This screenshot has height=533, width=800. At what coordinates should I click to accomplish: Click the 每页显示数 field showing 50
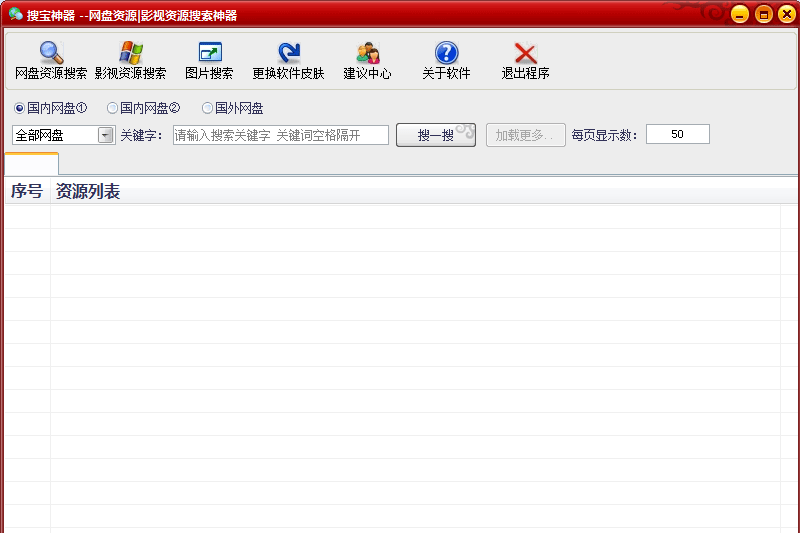(678, 134)
